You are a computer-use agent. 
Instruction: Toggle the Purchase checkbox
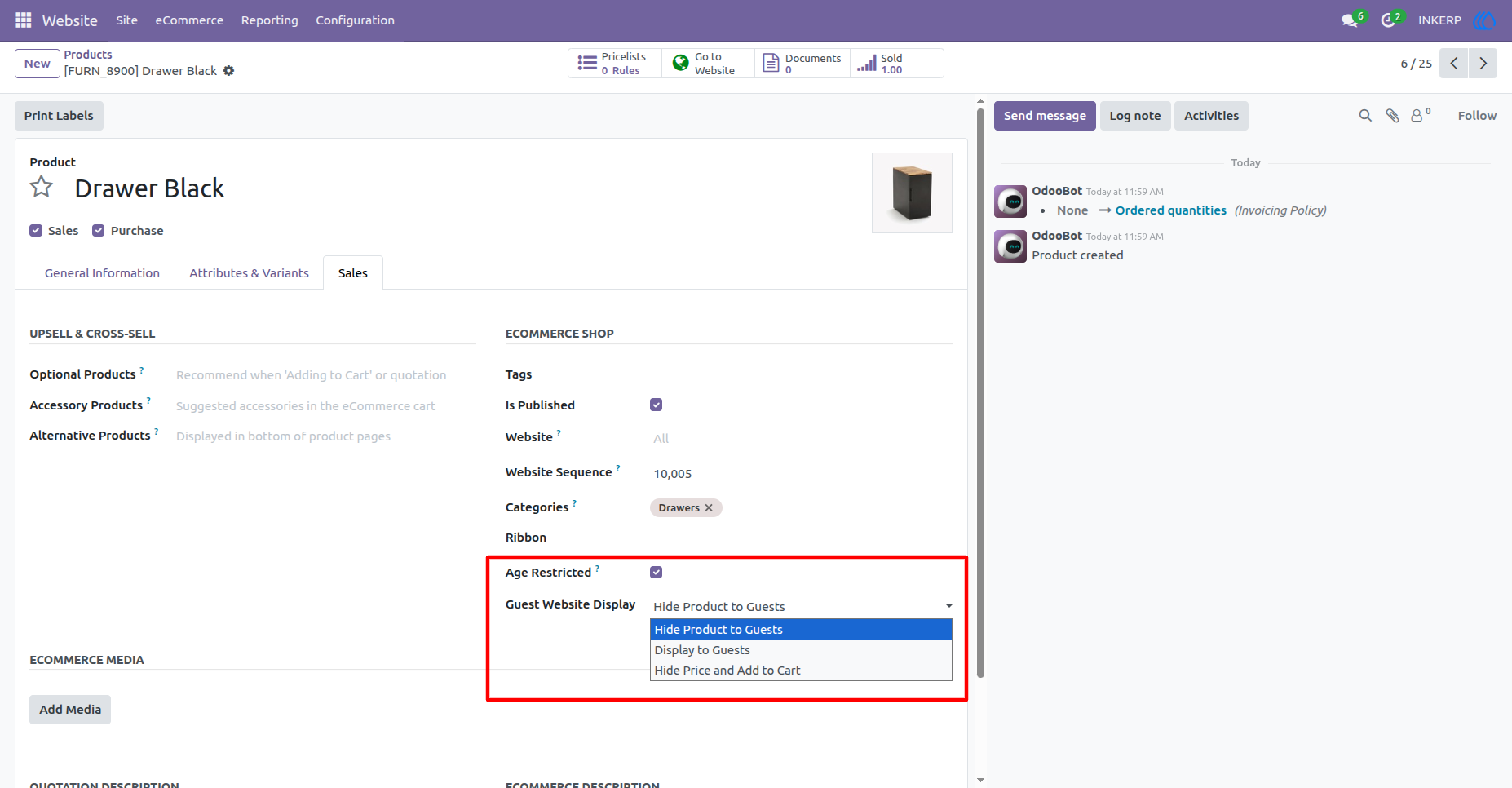99,231
